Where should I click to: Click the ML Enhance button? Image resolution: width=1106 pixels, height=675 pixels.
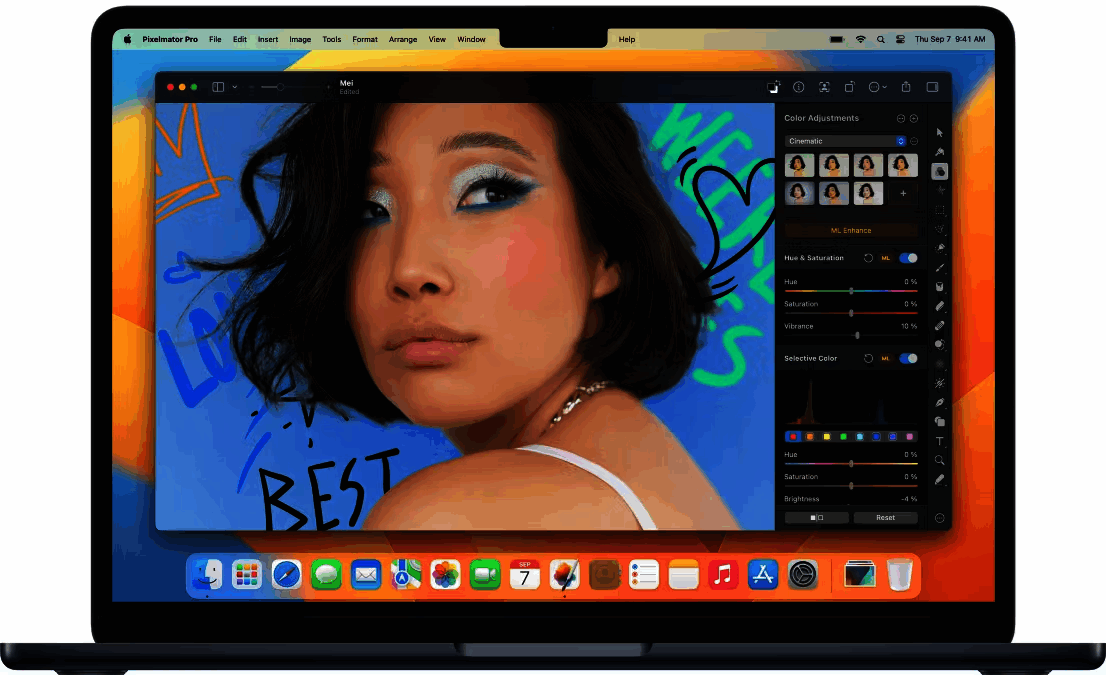[x=852, y=230]
